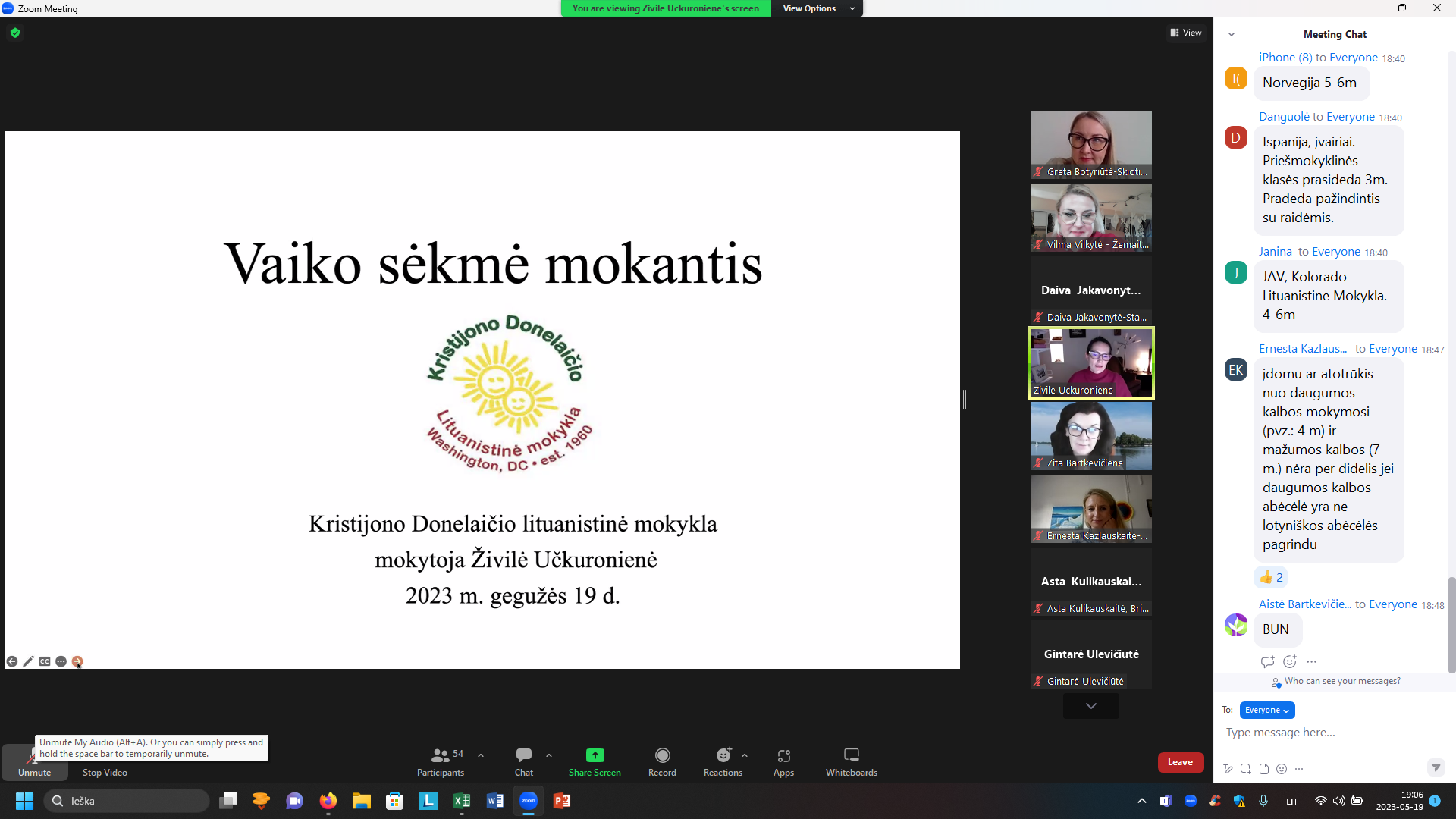Screen dimensions: 1456x819
Task: Open Word from the taskbar
Action: [494, 801]
